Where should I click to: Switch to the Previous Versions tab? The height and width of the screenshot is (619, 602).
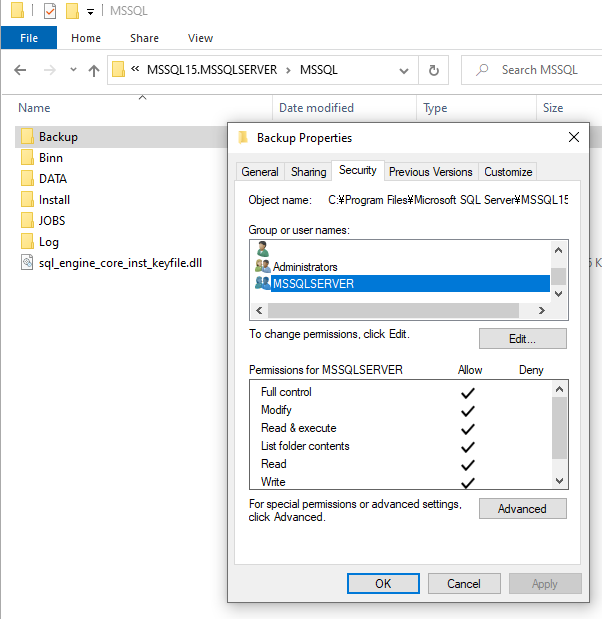(x=430, y=172)
